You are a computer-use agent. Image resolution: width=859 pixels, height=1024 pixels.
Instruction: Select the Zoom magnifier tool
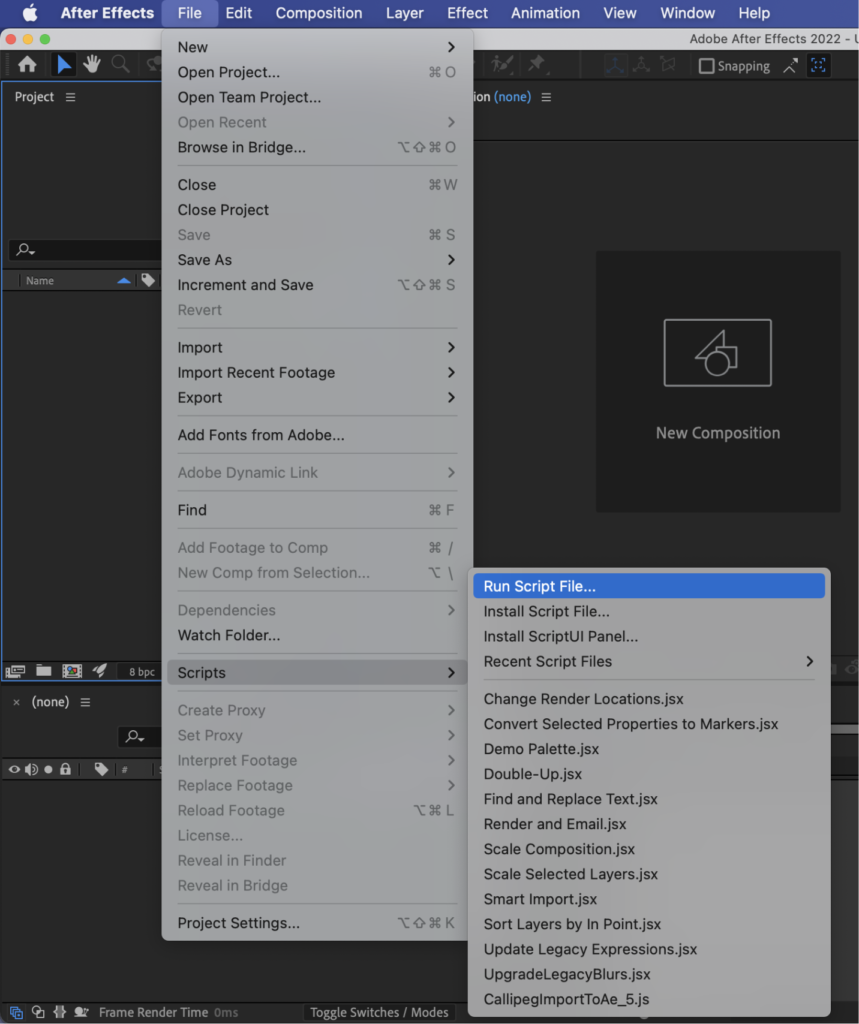pos(120,64)
